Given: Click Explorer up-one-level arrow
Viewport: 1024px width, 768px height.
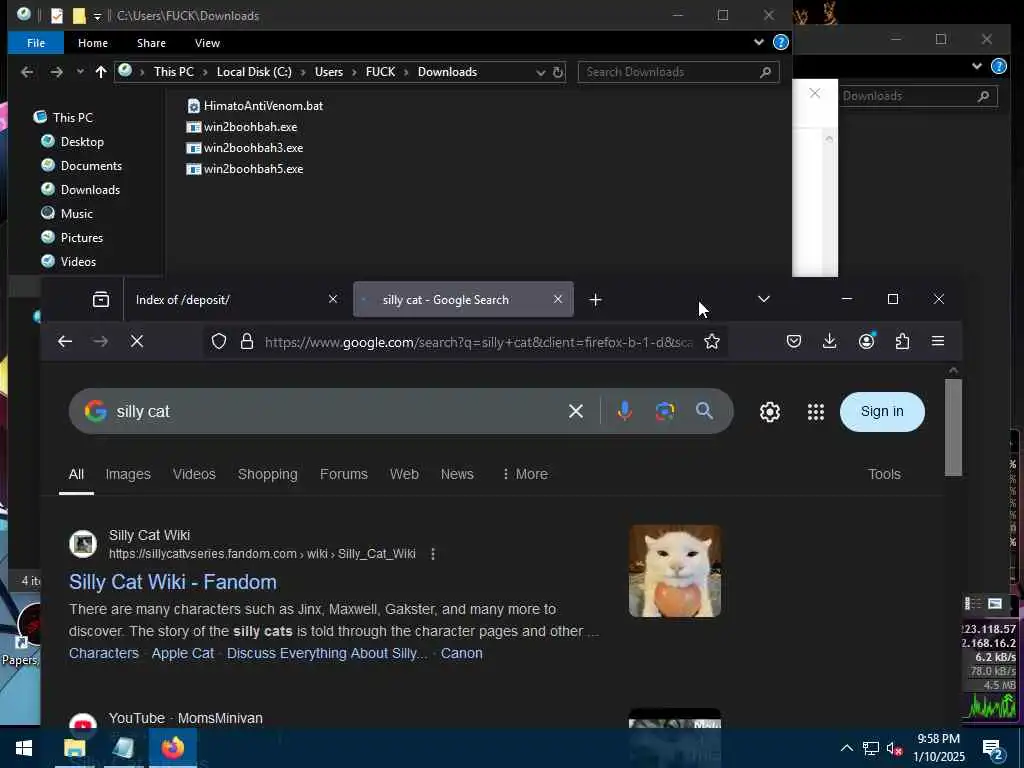Looking at the screenshot, I should pos(101,72).
